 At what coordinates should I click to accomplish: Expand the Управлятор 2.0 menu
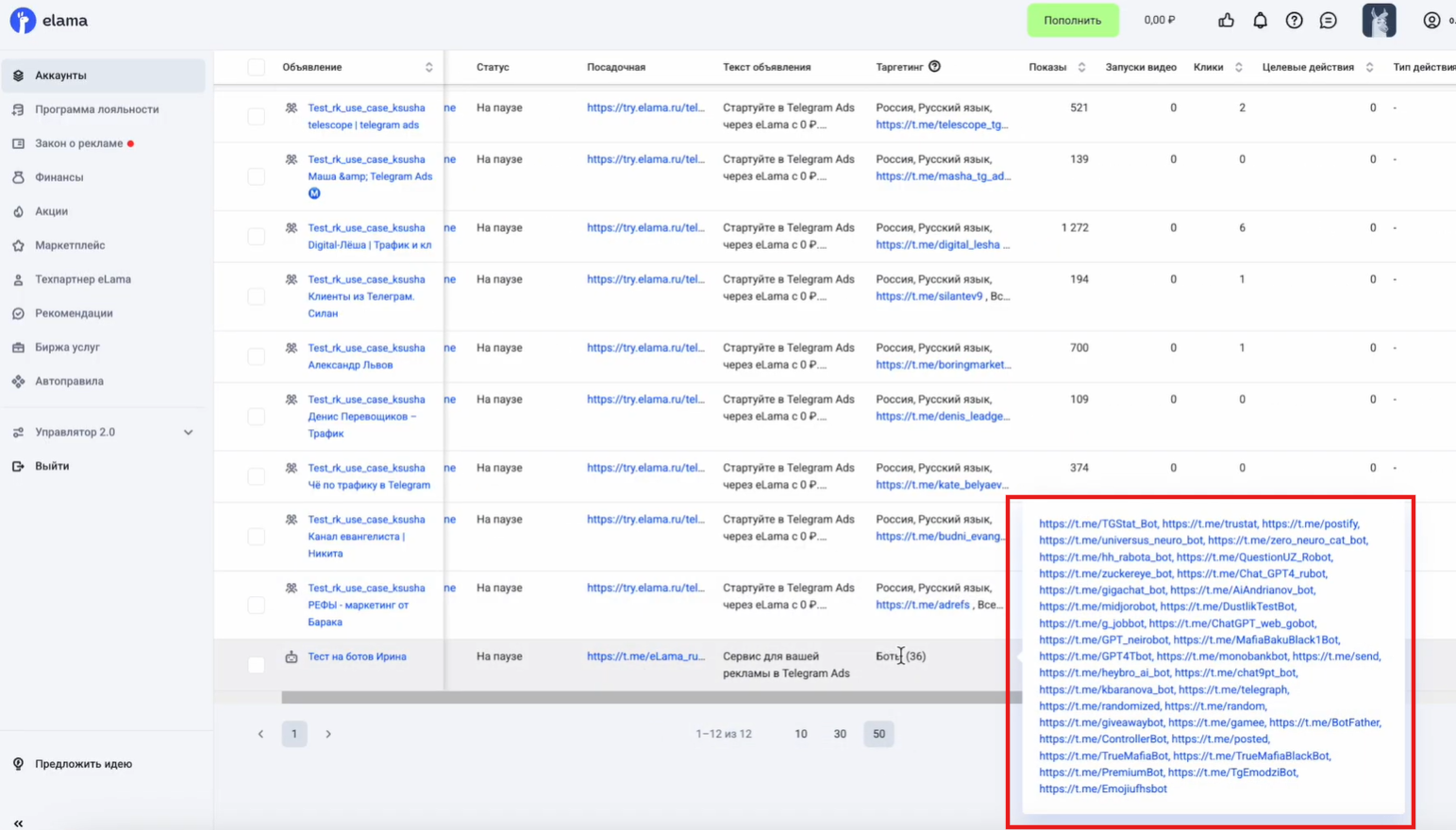188,432
